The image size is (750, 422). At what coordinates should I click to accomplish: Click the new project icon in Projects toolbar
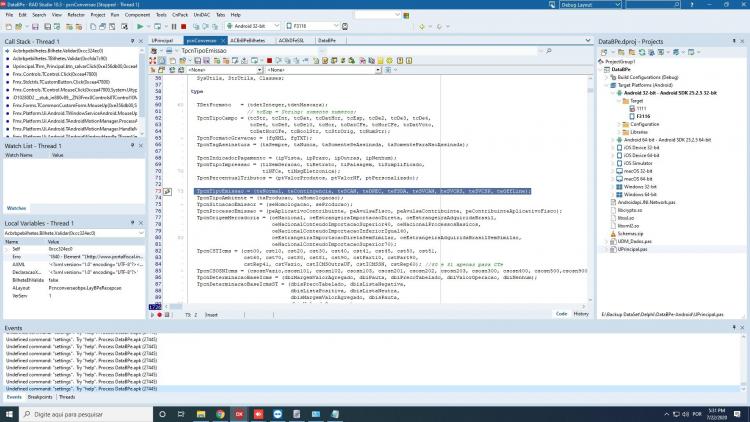click(604, 52)
